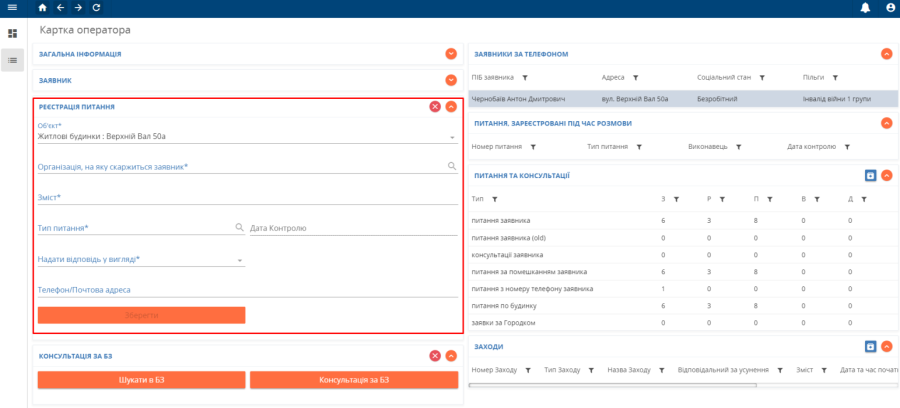Click the home icon in top bar
The width and height of the screenshot is (900, 408).
pos(42,8)
